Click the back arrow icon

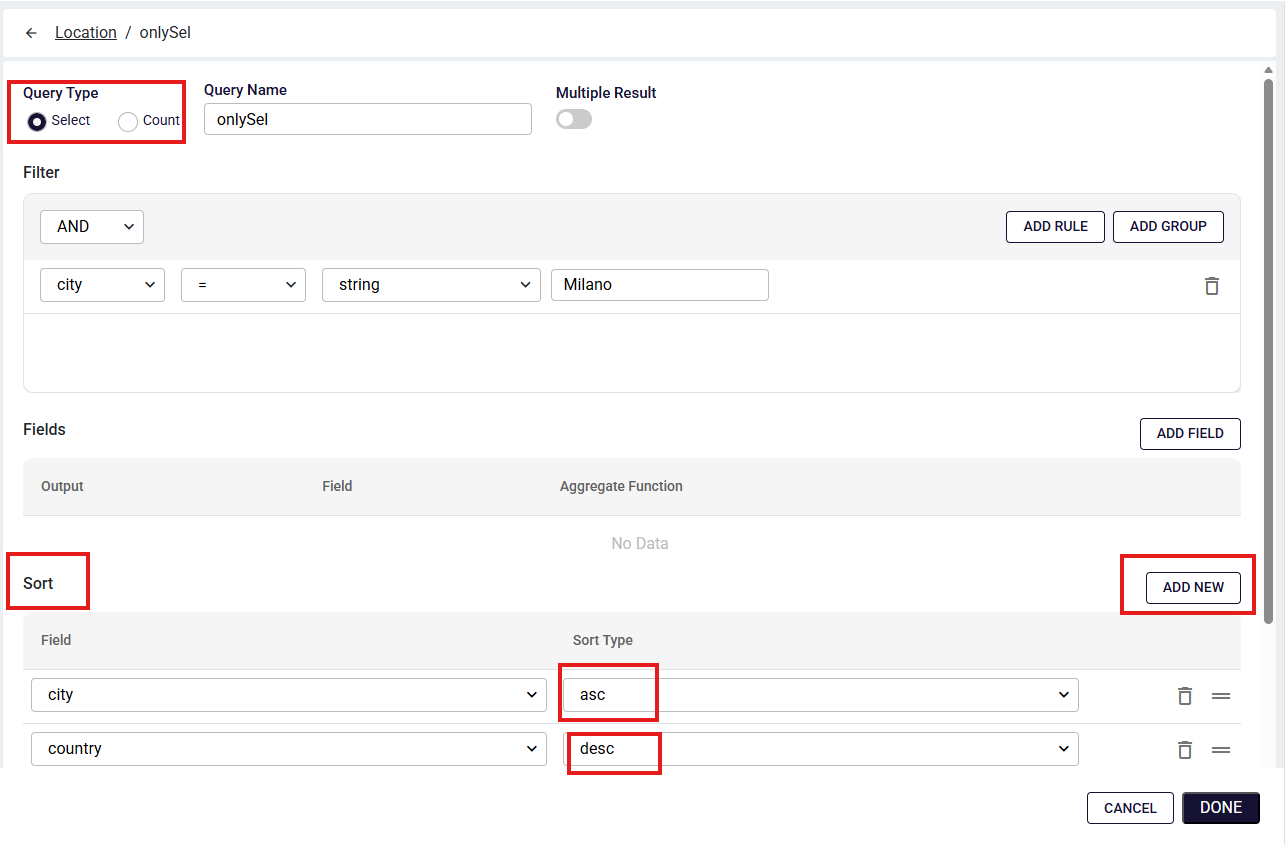click(x=32, y=33)
